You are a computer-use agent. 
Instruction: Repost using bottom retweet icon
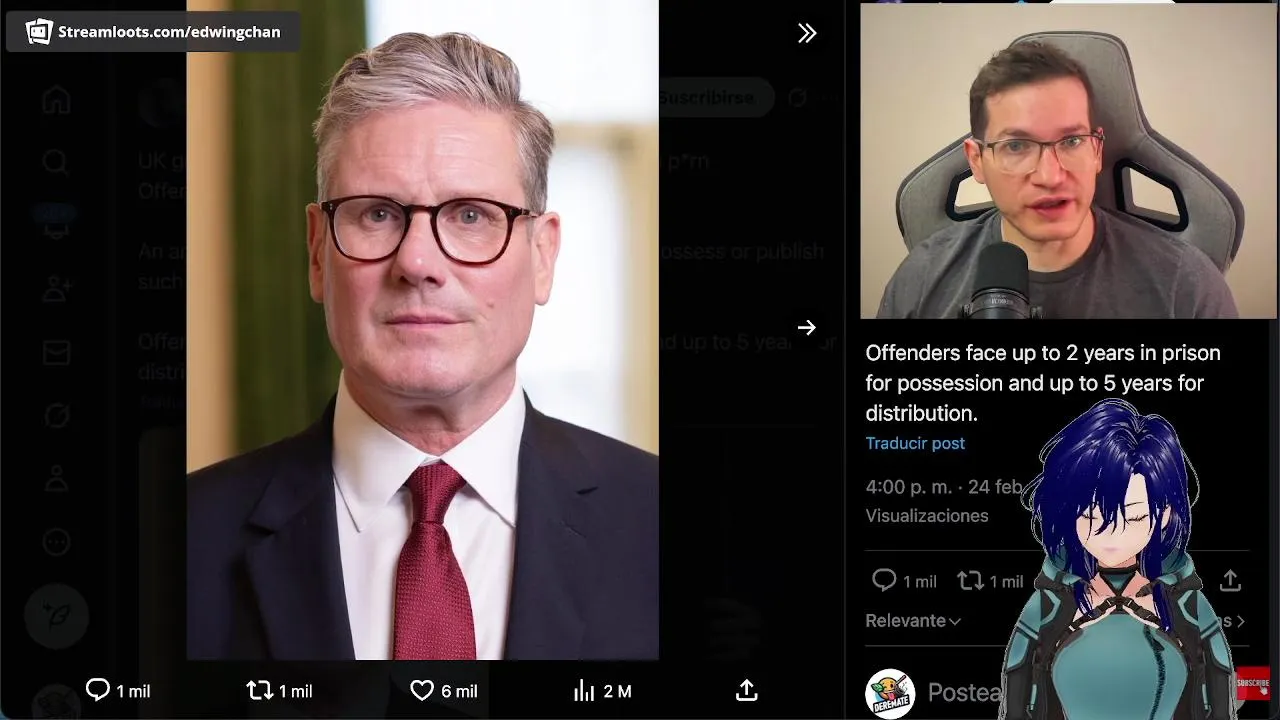point(260,690)
